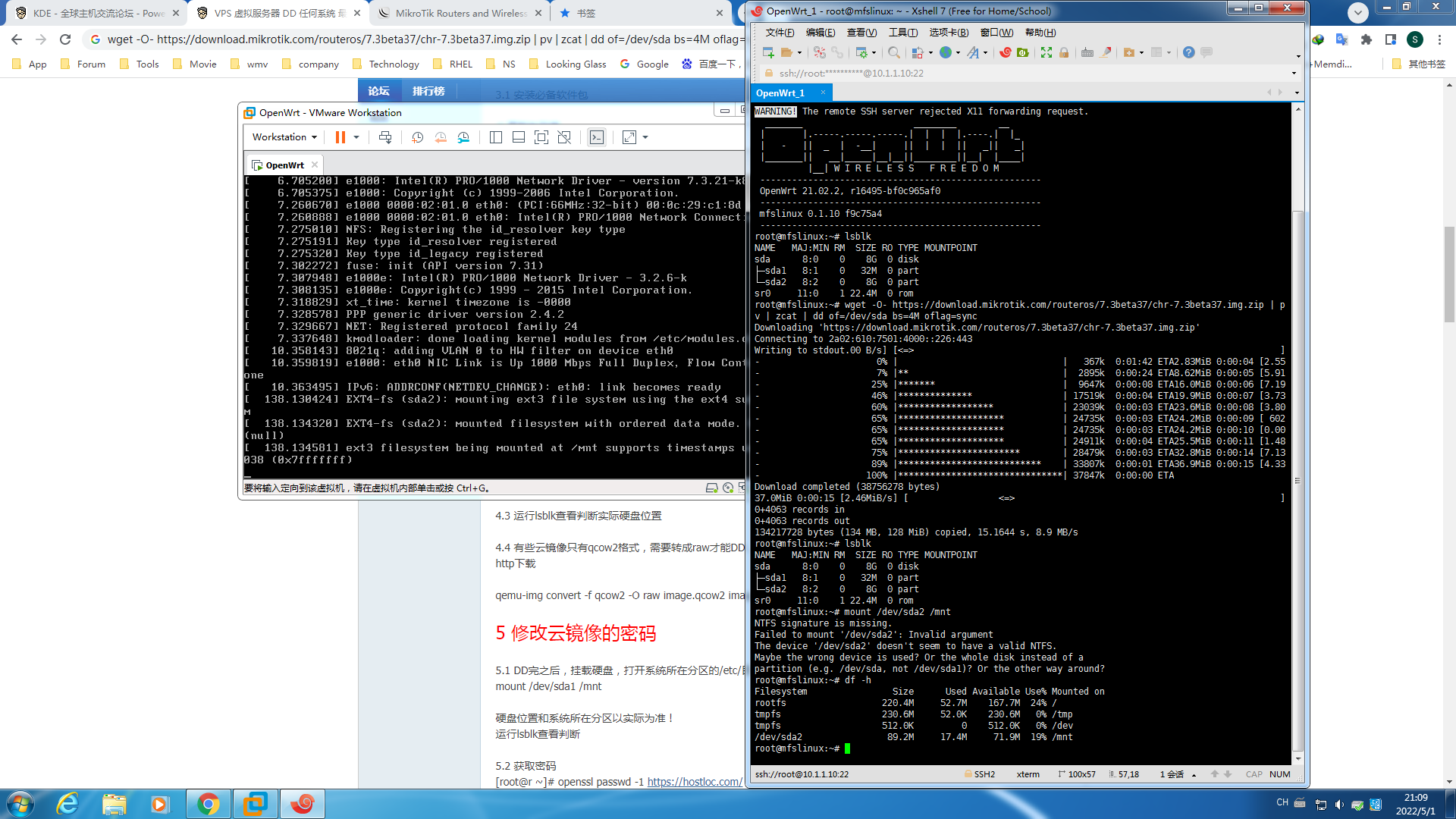Expand the Xshell address bar dropdown
Image resolution: width=1456 pixels, height=819 pixels.
click(x=1294, y=74)
